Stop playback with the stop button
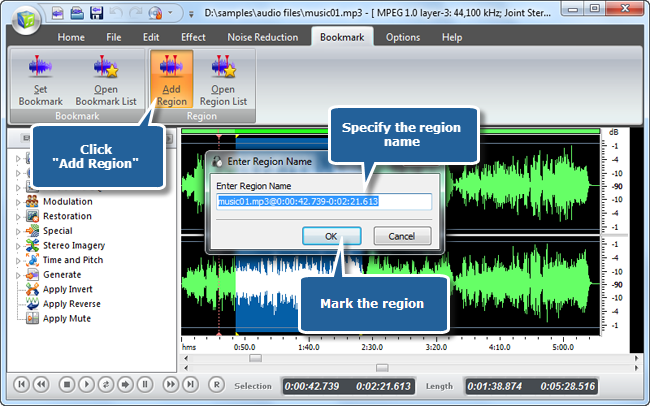650x406 pixels. point(67,384)
